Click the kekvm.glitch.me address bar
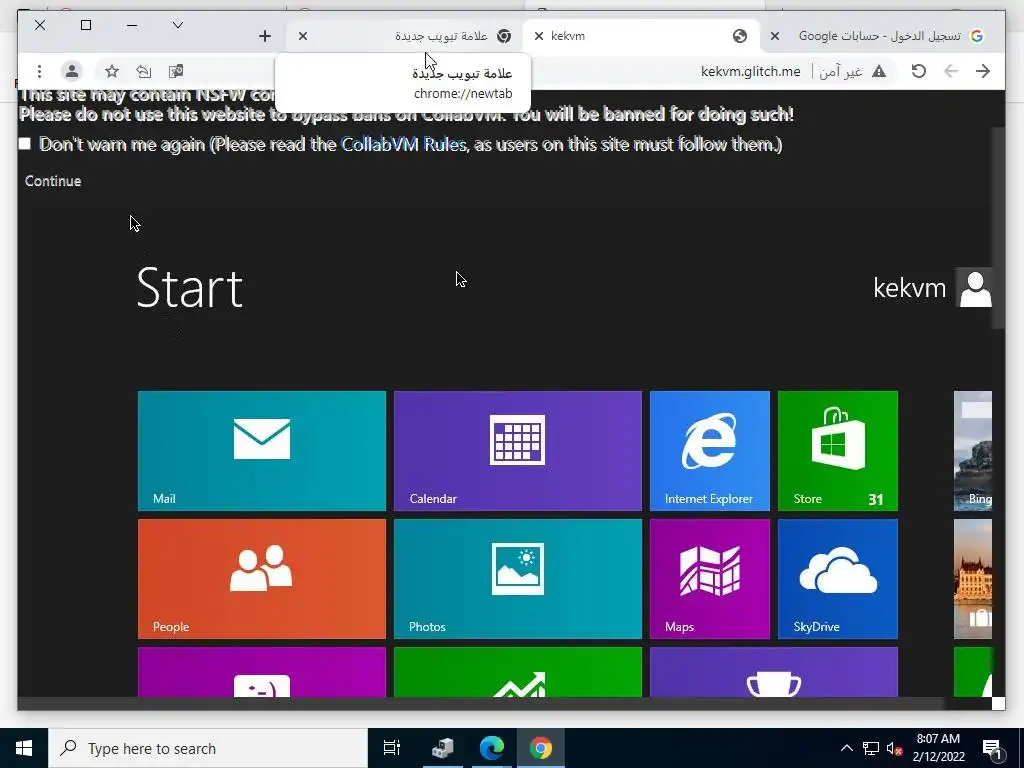Screen dimensions: 1024x768 coord(750,71)
